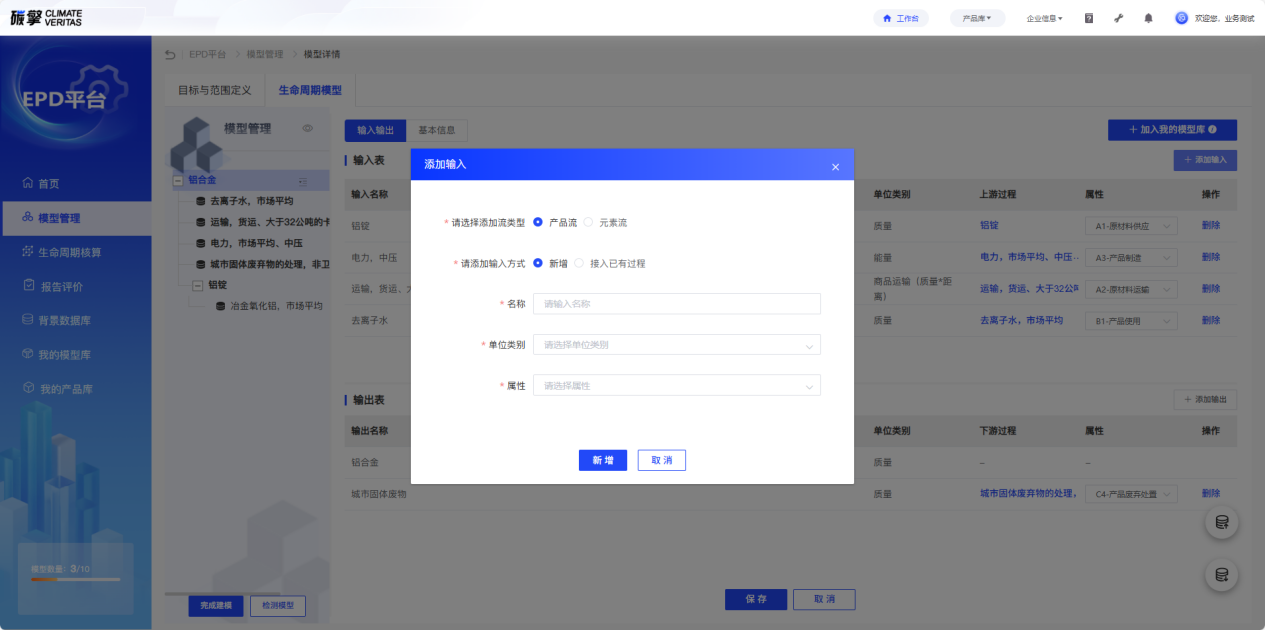
Task: Click the 名称 input field
Action: coord(676,304)
